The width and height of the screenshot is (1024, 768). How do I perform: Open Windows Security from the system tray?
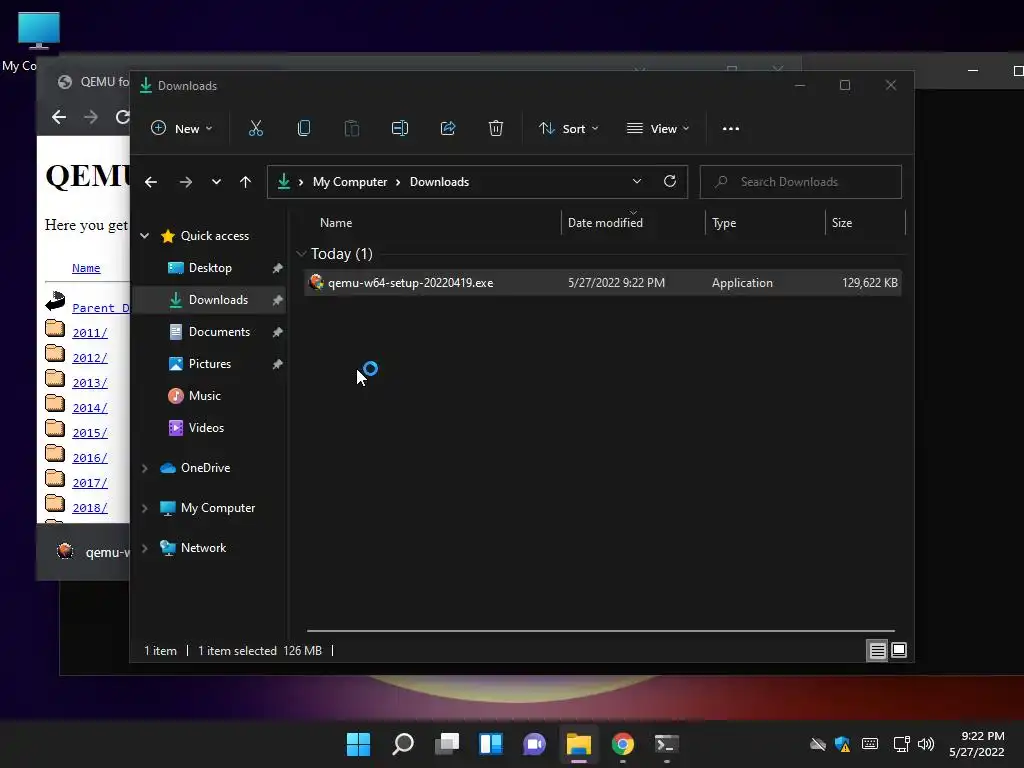click(842, 744)
